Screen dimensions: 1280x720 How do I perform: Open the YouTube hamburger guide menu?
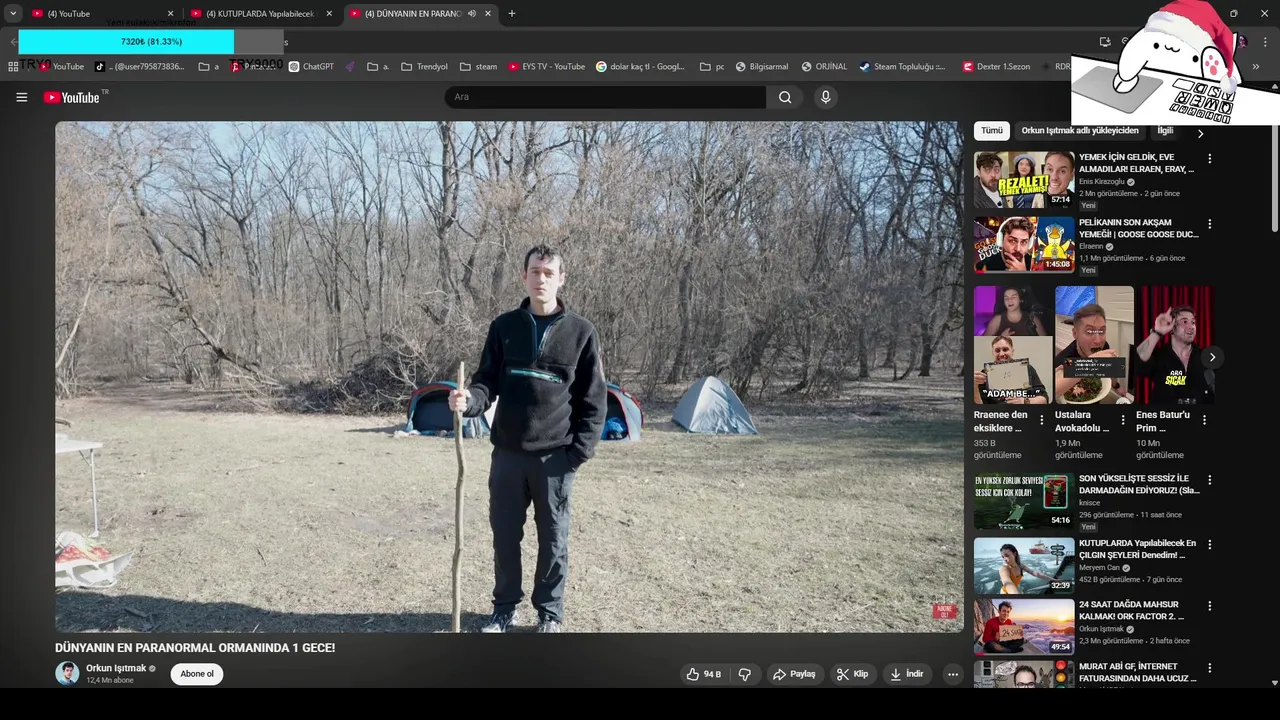coord(21,97)
